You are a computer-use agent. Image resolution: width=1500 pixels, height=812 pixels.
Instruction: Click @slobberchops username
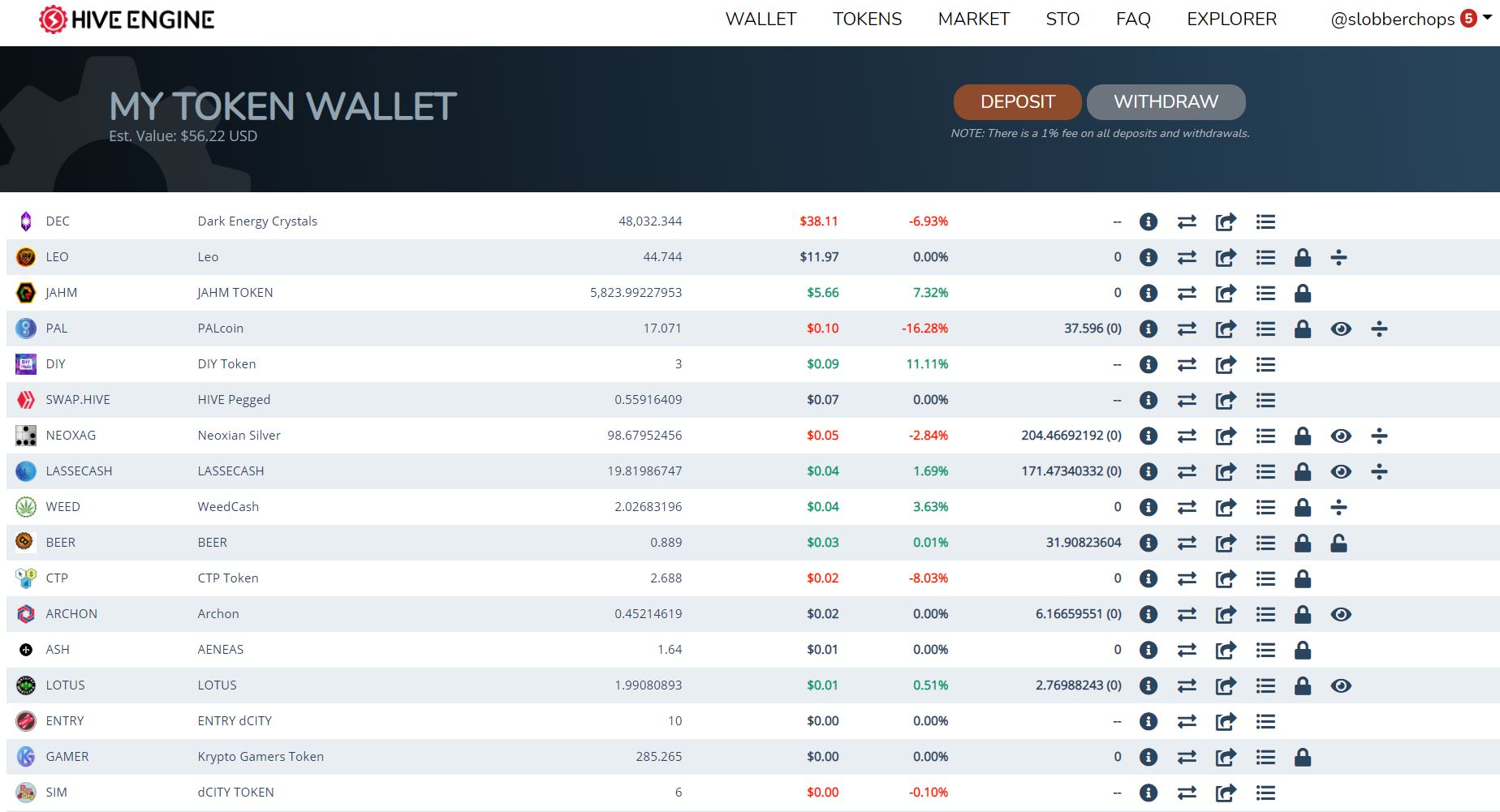pos(1392,19)
